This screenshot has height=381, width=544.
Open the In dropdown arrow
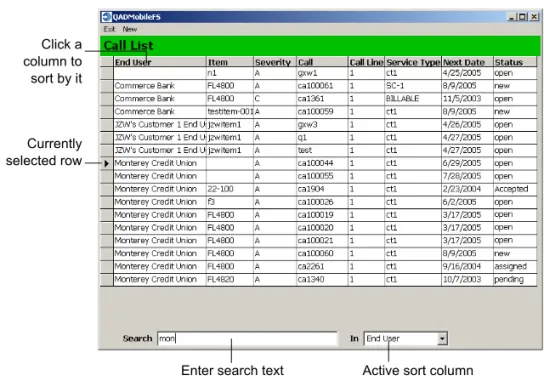[442, 338]
